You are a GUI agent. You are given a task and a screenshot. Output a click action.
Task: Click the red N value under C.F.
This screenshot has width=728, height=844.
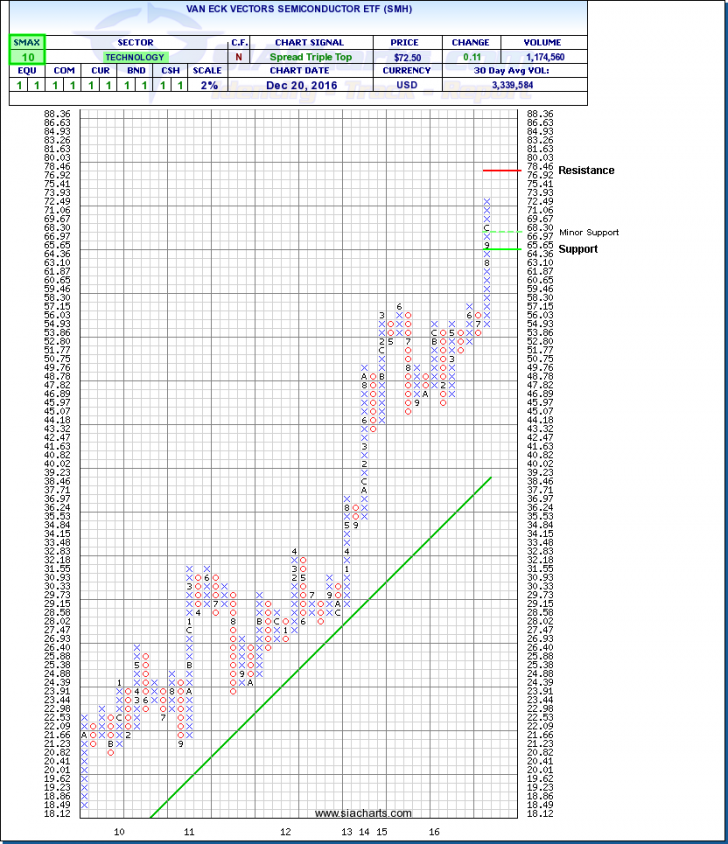pos(240,57)
